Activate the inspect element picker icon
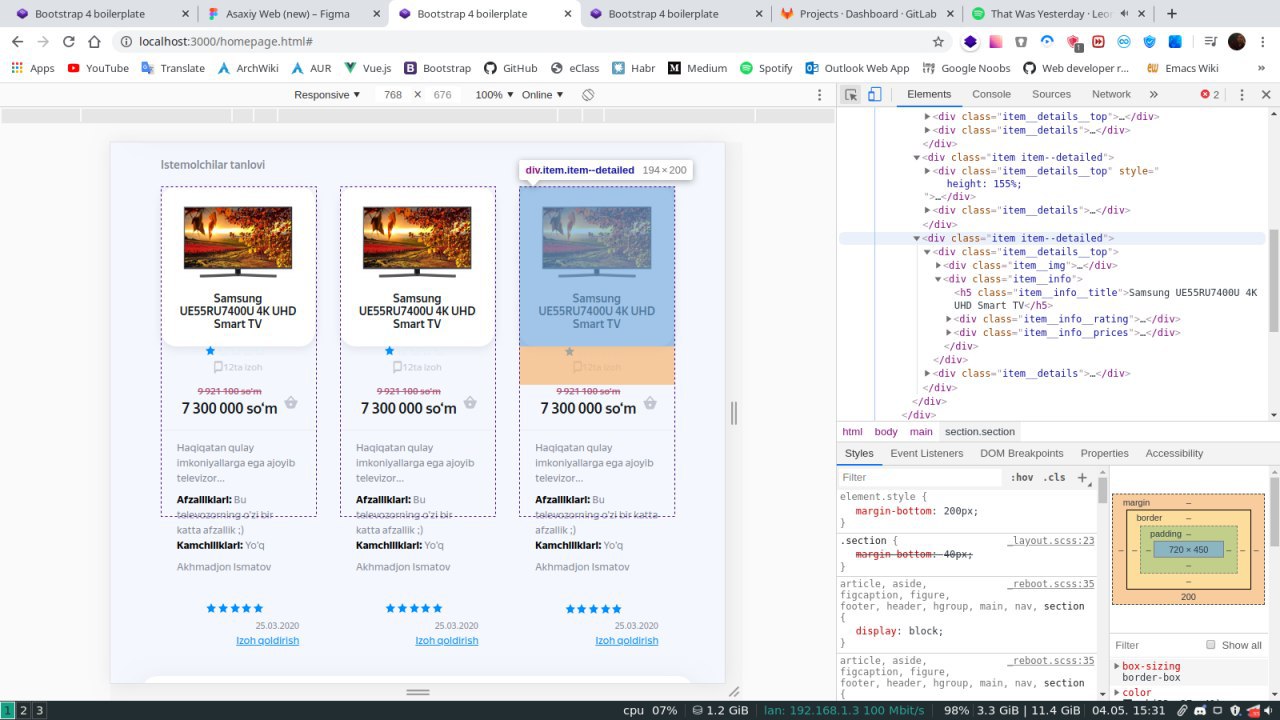This screenshot has width=1280, height=720. [x=850, y=95]
